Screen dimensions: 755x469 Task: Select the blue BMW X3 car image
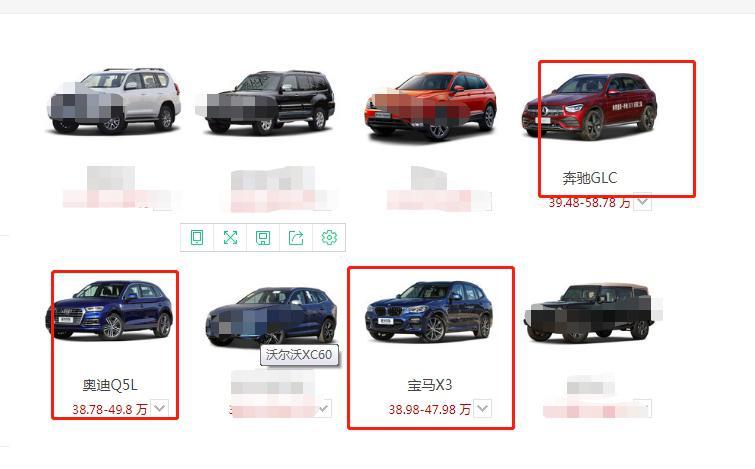click(429, 311)
